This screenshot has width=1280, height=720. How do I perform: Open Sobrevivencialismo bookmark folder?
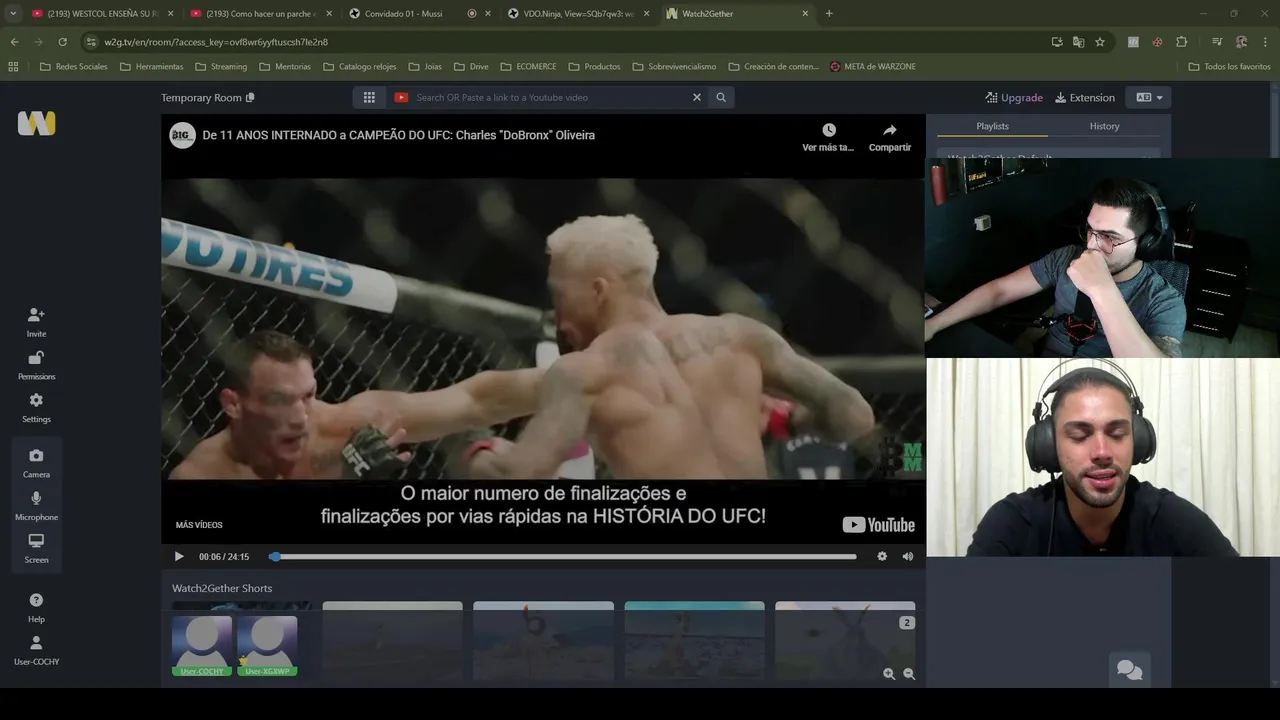click(674, 67)
